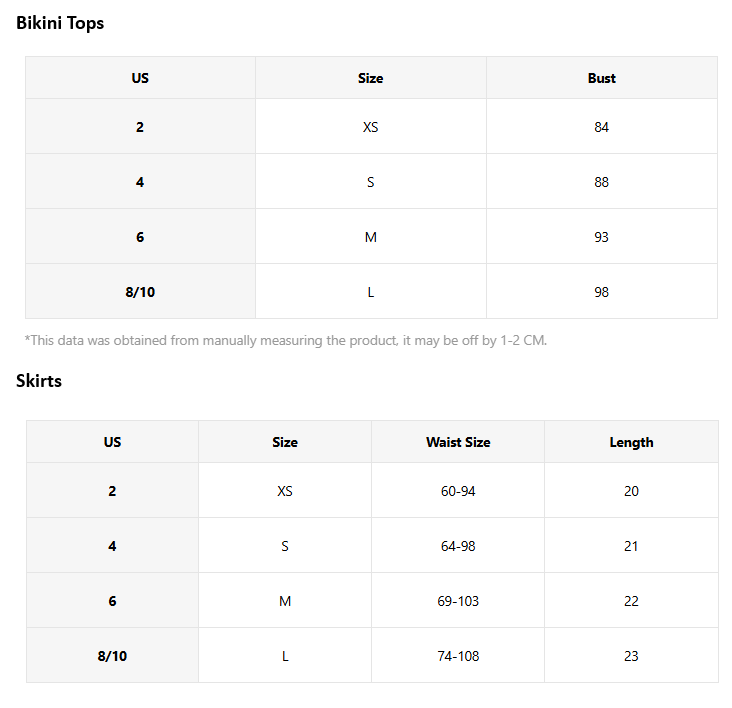
Task: Select the XS size cell in Bikini Tops
Action: pyautogui.click(x=371, y=126)
